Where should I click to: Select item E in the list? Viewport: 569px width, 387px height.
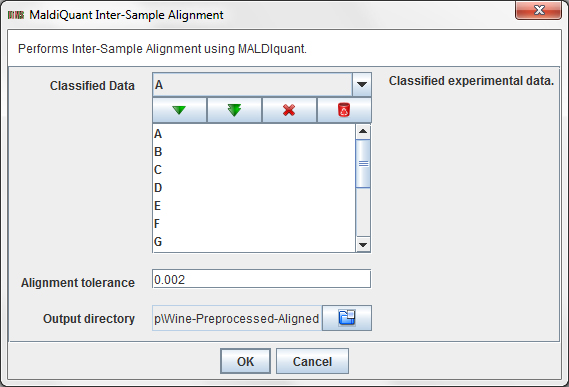pyautogui.click(x=254, y=206)
